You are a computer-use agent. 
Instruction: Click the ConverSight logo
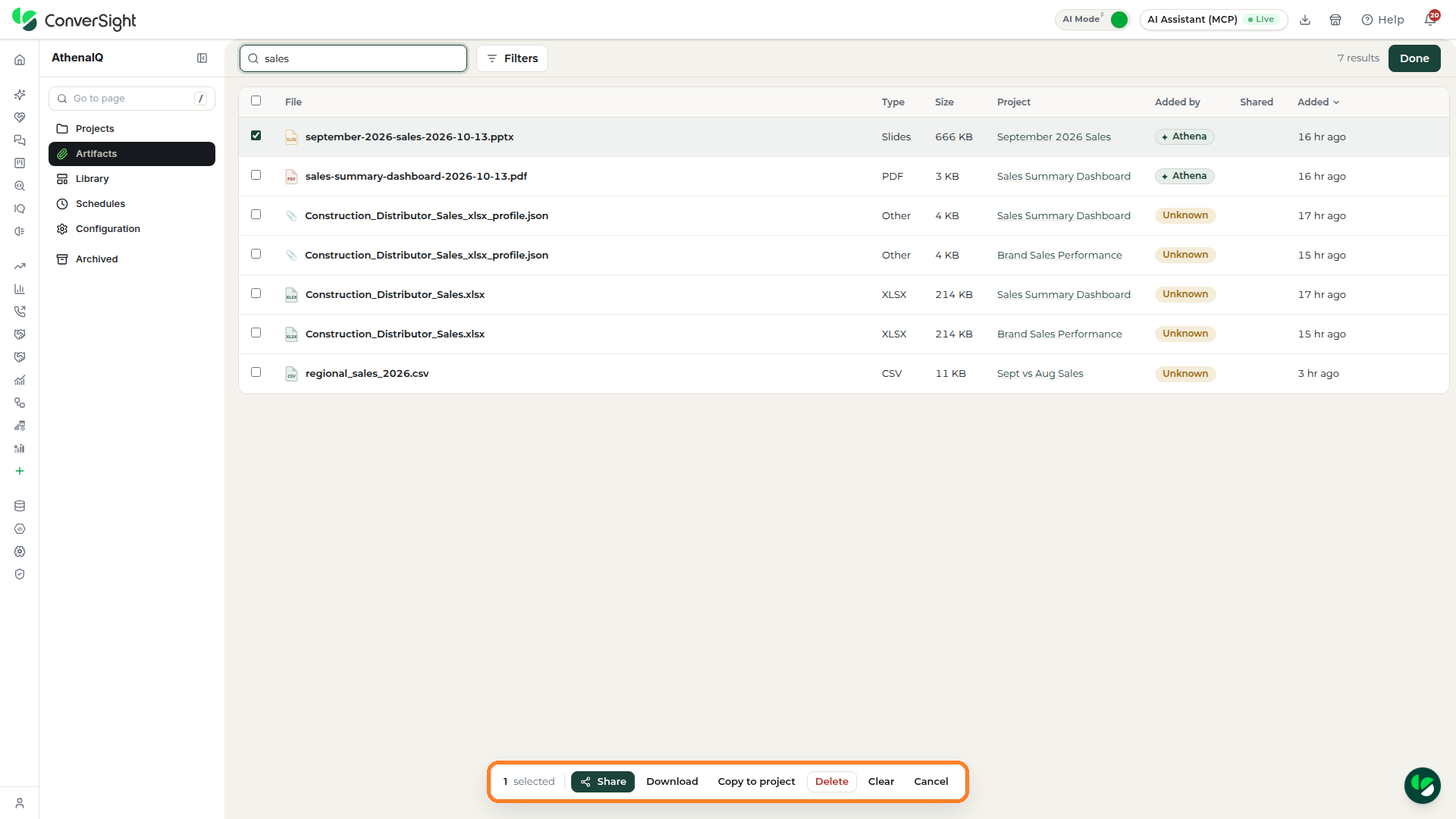[74, 20]
